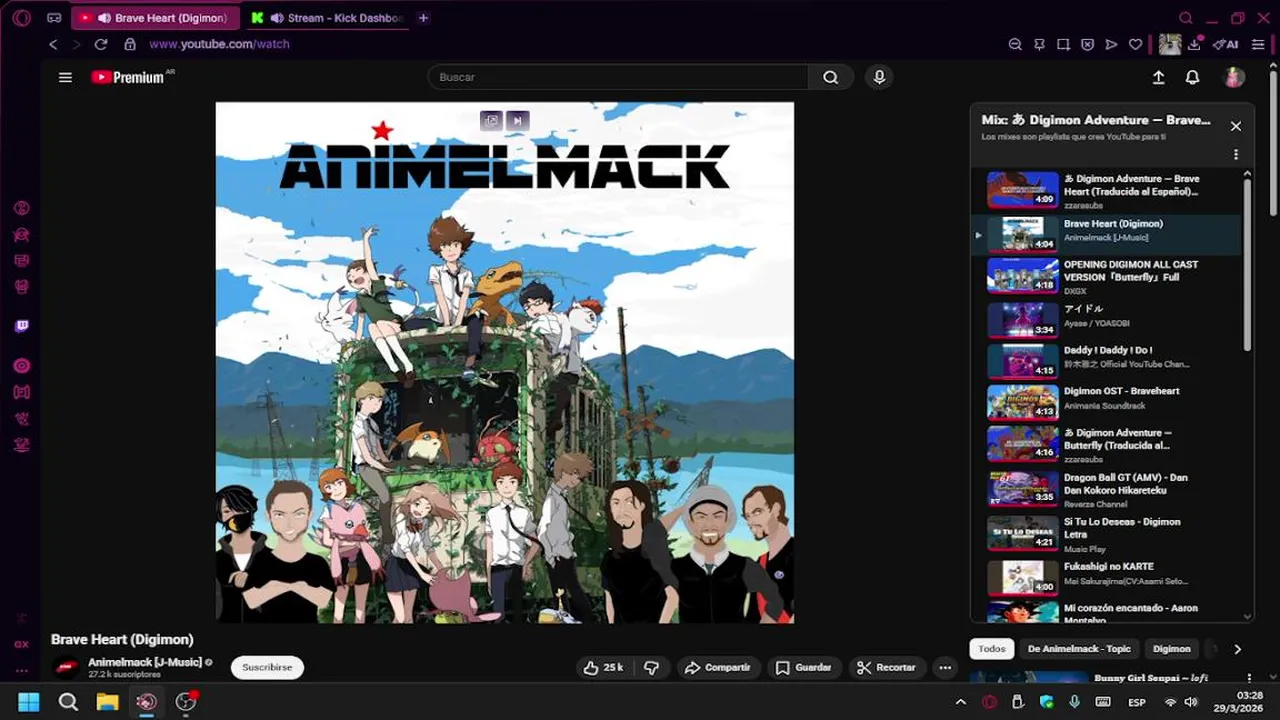Viewport: 1280px width, 720px height.
Task: Open the browser easy setup sliders icon
Action: click(x=1258, y=44)
